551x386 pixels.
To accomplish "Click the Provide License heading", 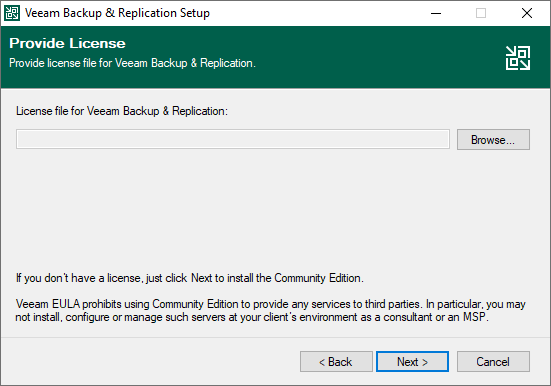I will point(67,43).
